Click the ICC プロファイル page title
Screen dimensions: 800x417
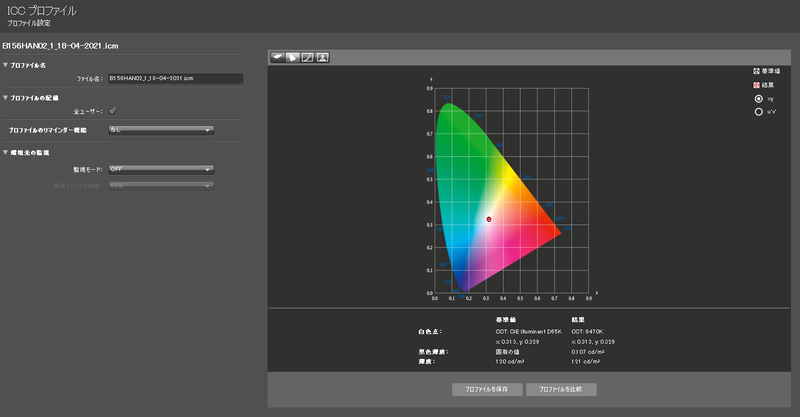pos(42,11)
